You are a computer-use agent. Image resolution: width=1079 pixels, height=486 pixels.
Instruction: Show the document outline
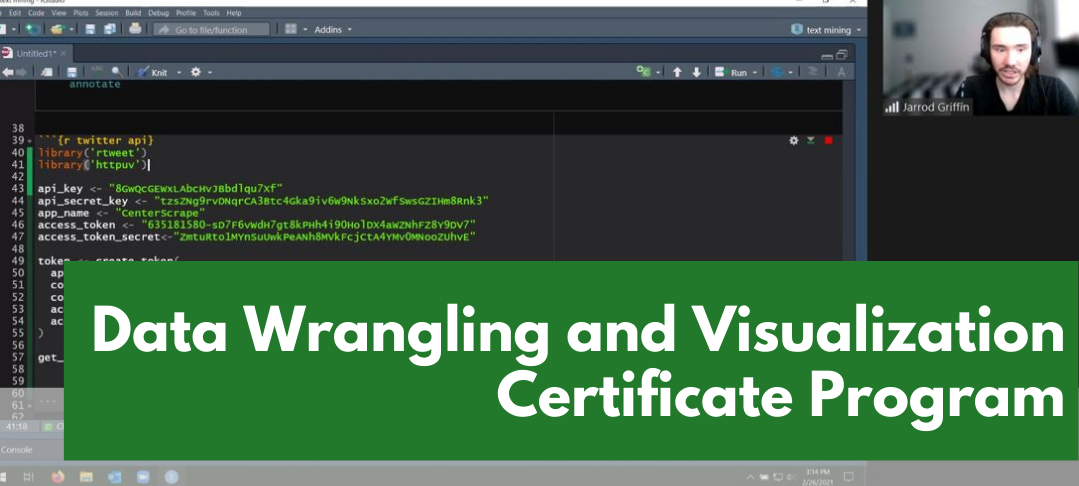pos(813,72)
